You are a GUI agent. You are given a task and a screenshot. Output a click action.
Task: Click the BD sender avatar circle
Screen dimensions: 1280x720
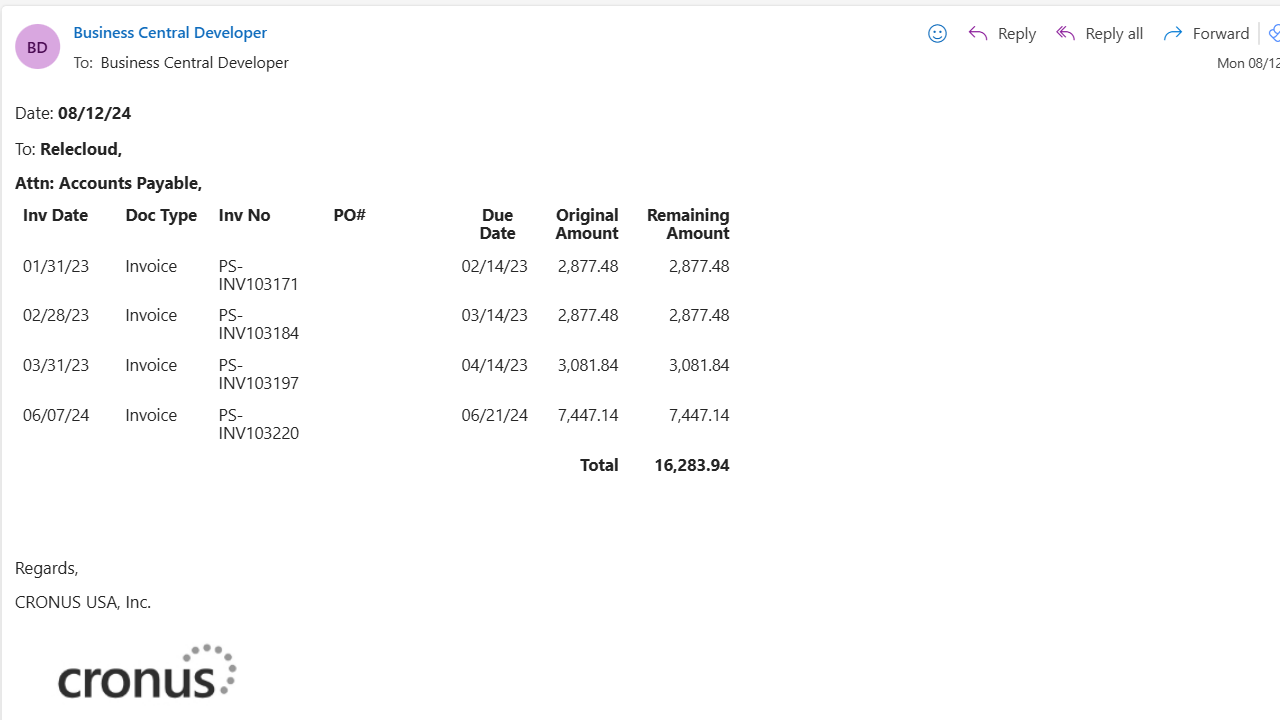(x=37, y=46)
